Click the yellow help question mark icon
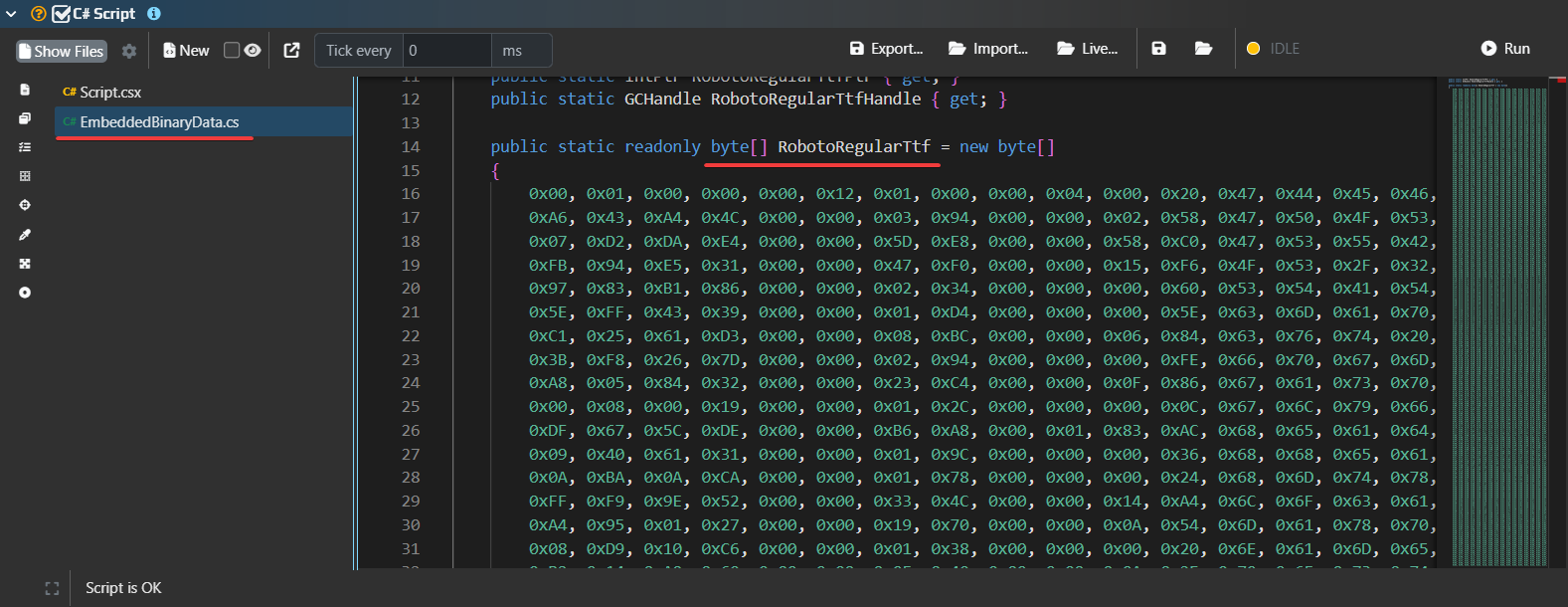Image resolution: width=1568 pixels, height=607 pixels. click(x=39, y=14)
